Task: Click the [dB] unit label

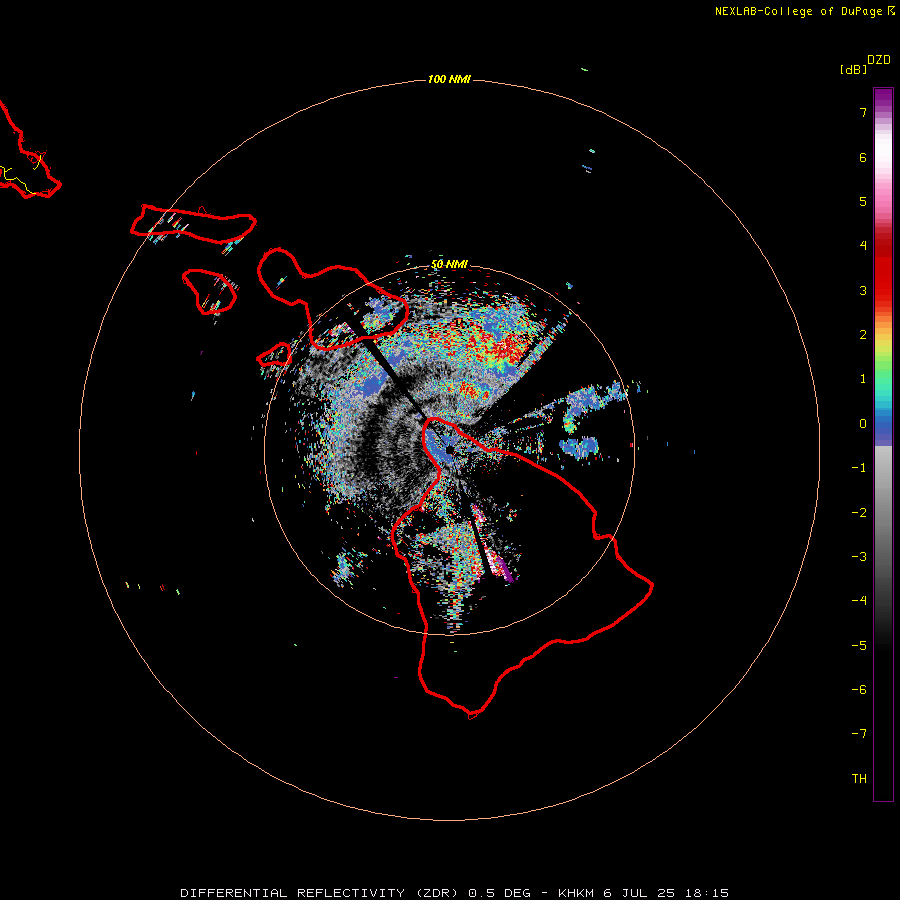Action: click(853, 69)
